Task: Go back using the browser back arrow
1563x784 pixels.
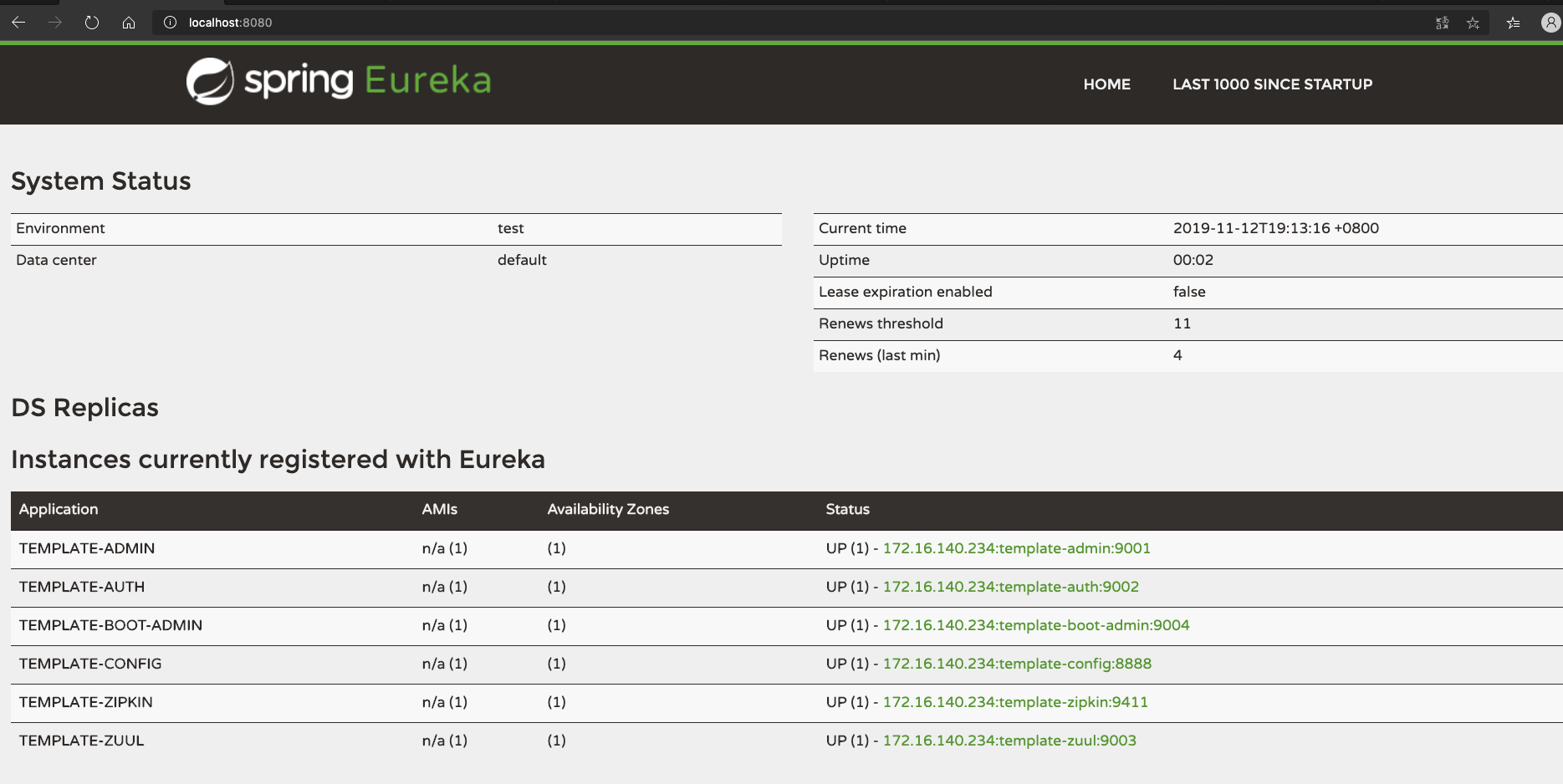Action: [x=18, y=23]
